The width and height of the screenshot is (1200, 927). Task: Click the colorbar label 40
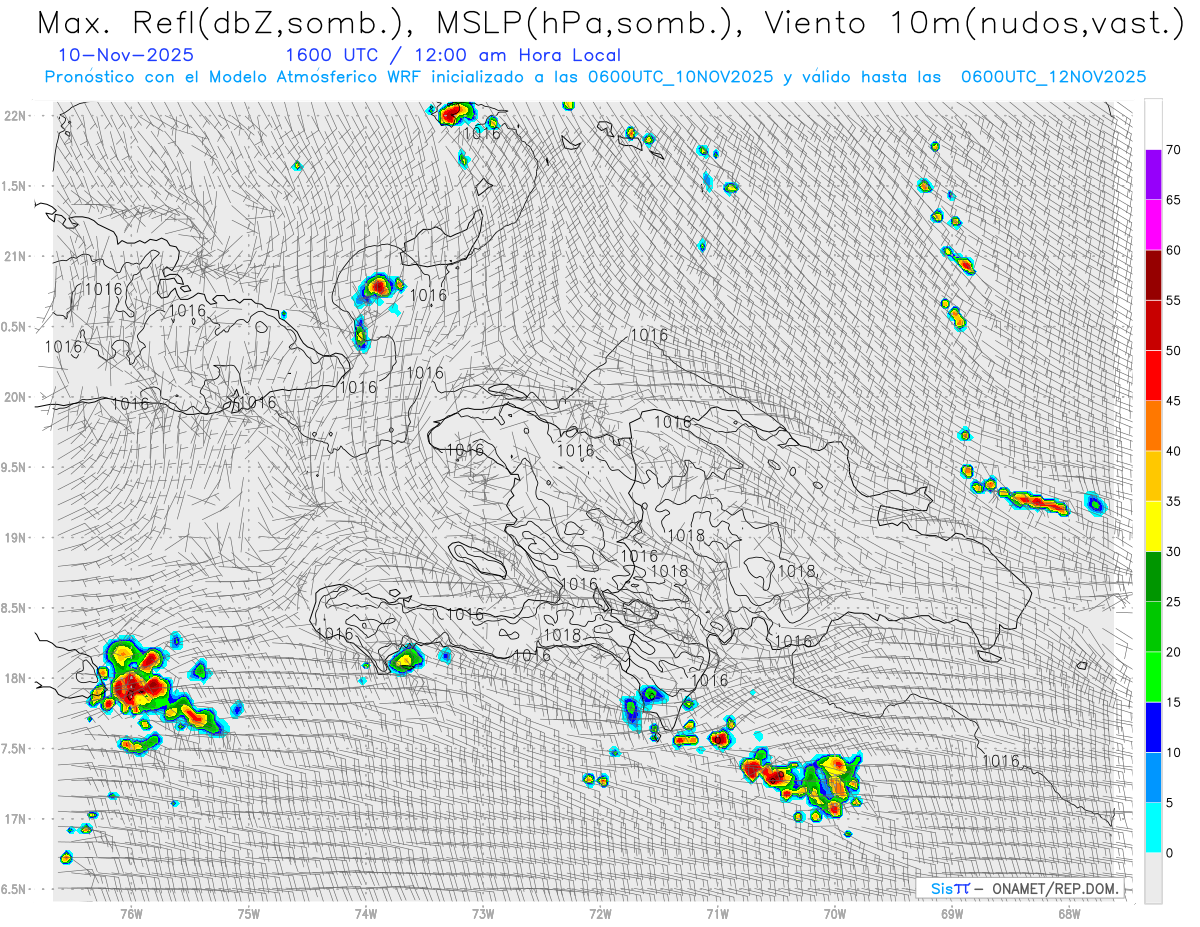(1173, 451)
